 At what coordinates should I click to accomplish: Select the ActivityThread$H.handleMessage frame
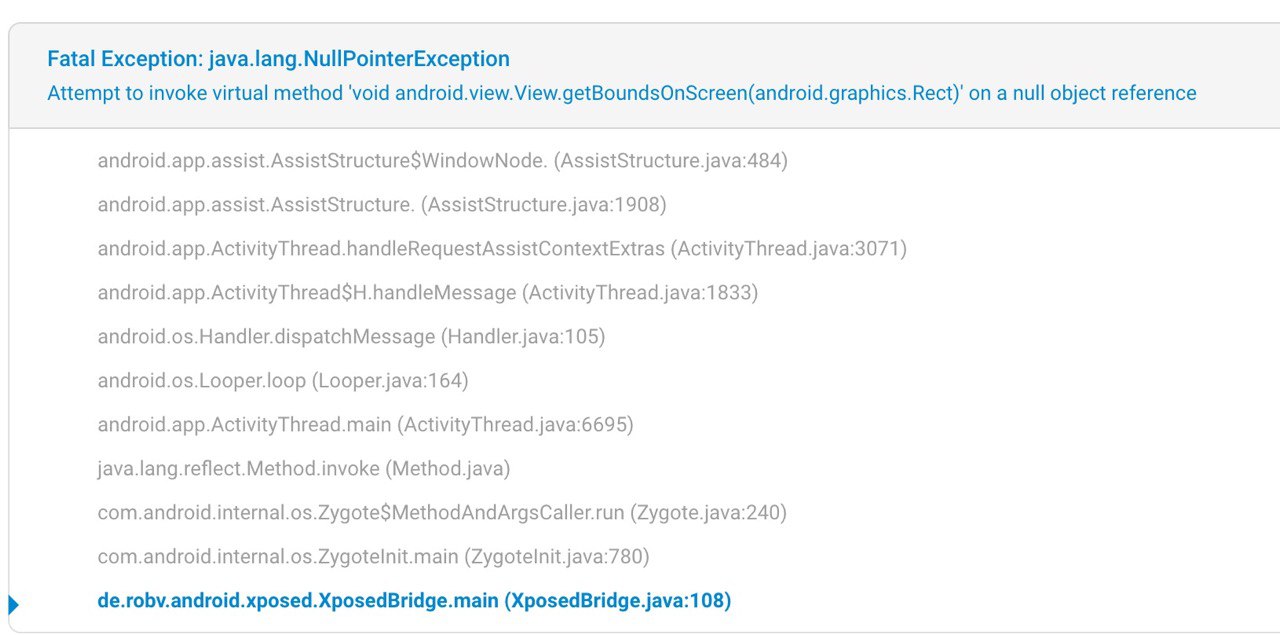click(x=427, y=292)
